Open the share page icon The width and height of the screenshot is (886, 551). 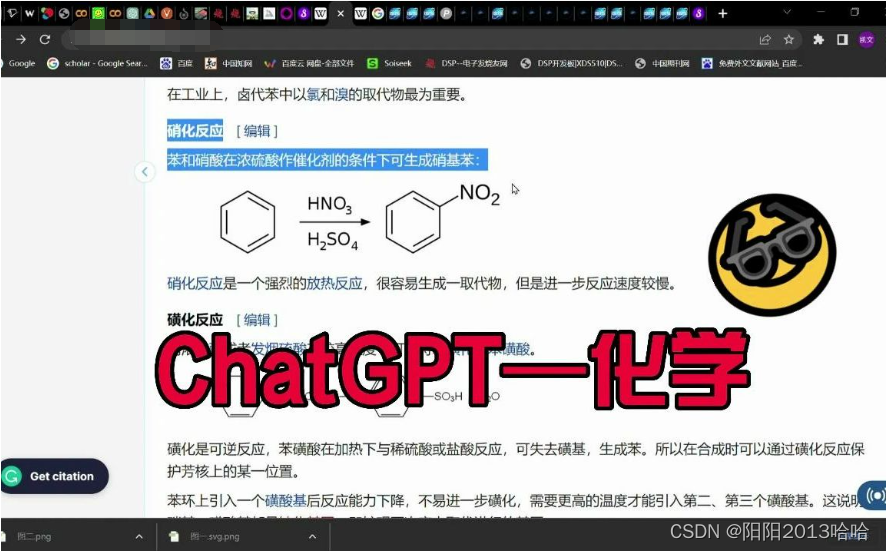click(765, 39)
